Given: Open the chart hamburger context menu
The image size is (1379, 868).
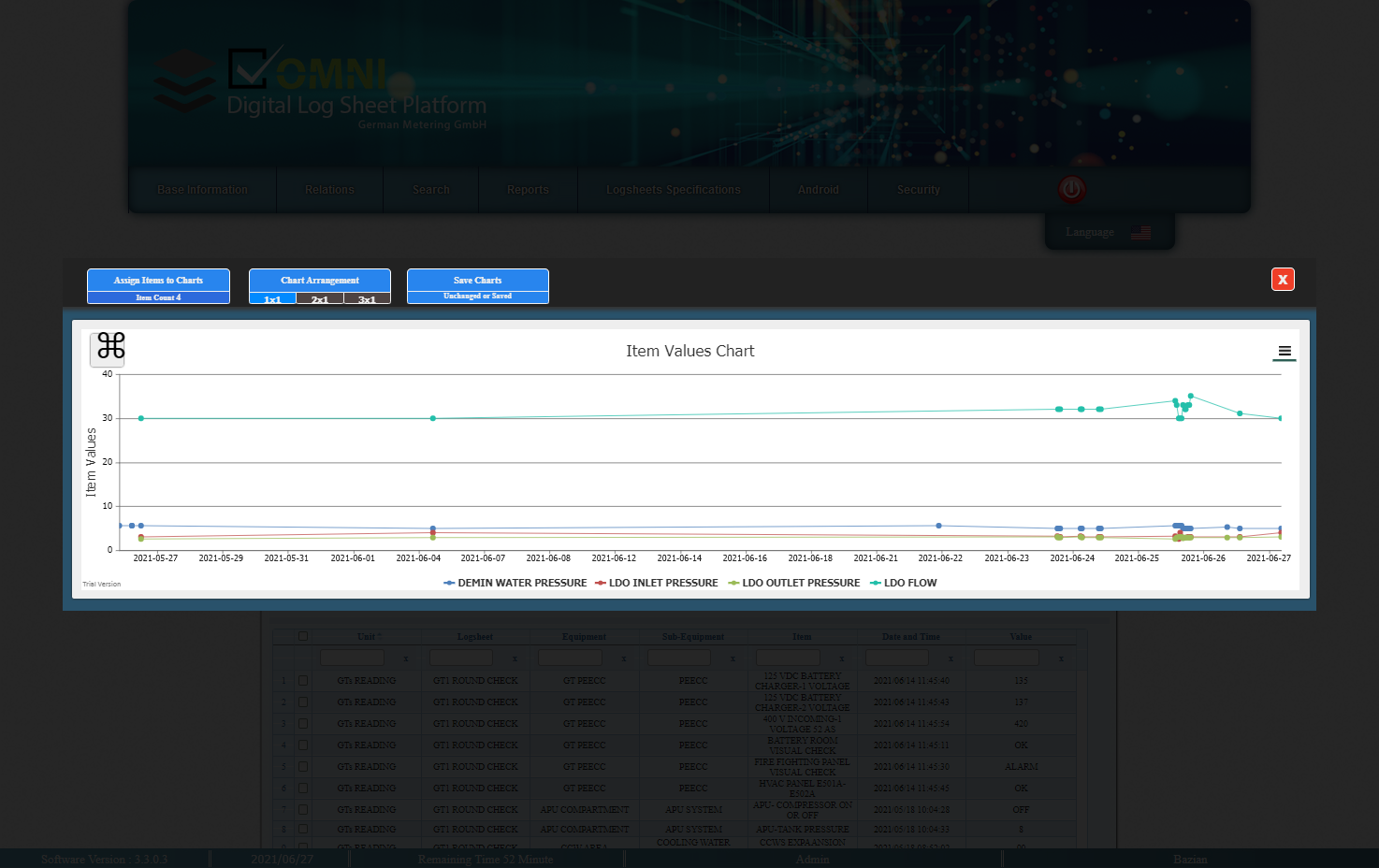Looking at the screenshot, I should coord(1285,352).
